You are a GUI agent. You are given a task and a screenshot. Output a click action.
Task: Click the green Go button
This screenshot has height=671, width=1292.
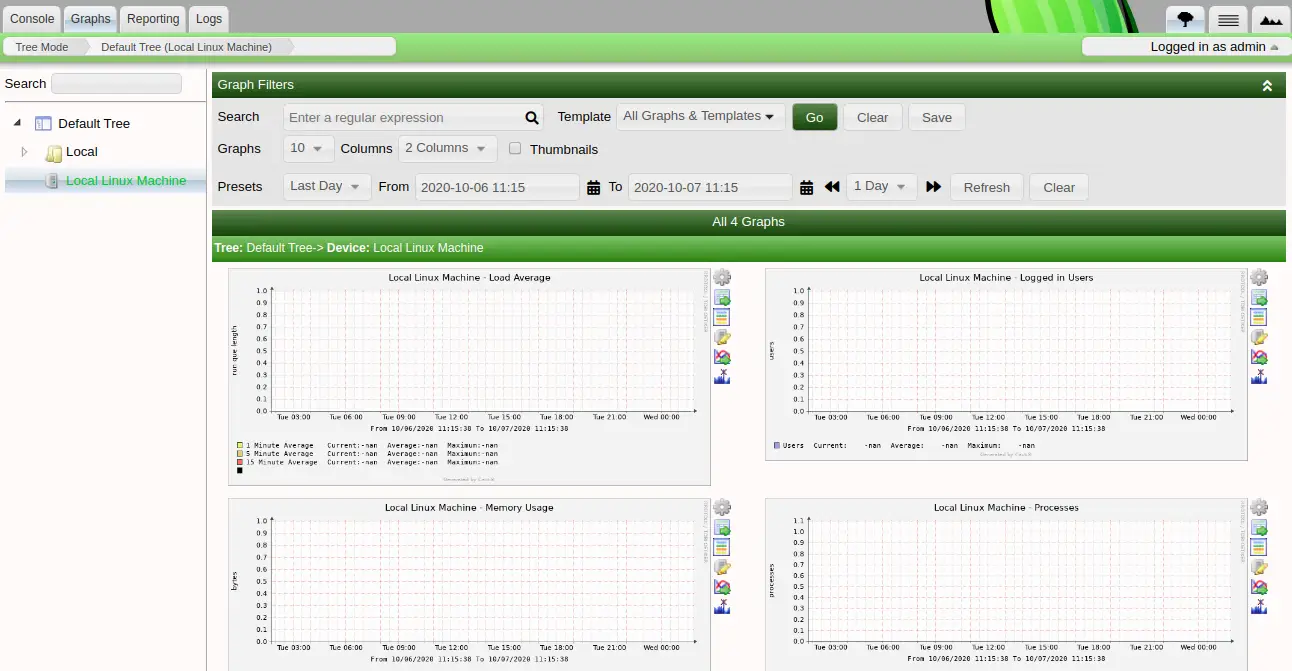pos(815,117)
